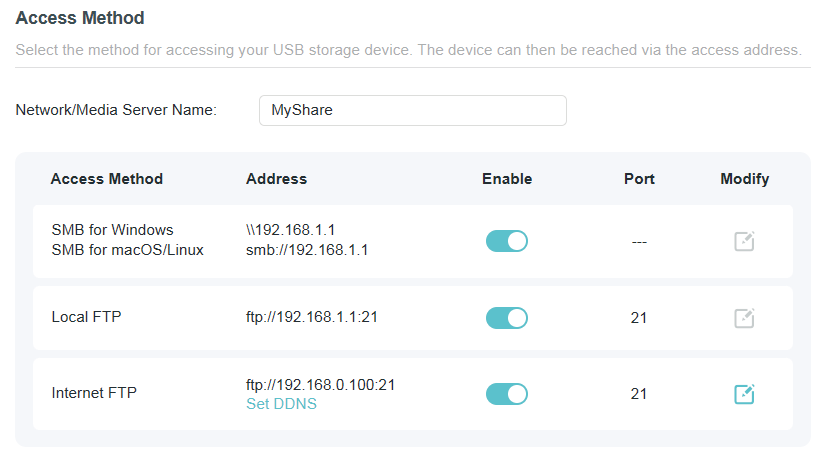
Task: Select the \\192.168.1.1 Windows SMB address
Action: click(291, 230)
